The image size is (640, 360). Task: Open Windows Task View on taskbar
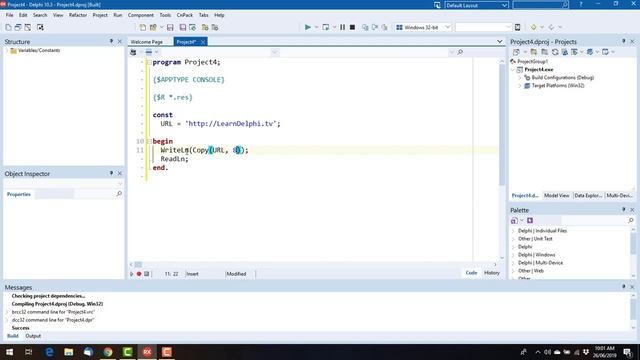[x=29, y=352]
